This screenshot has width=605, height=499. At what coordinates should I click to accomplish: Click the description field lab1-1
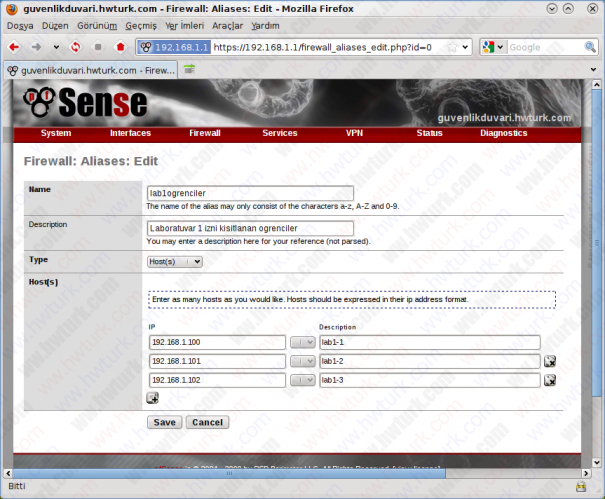[430, 342]
